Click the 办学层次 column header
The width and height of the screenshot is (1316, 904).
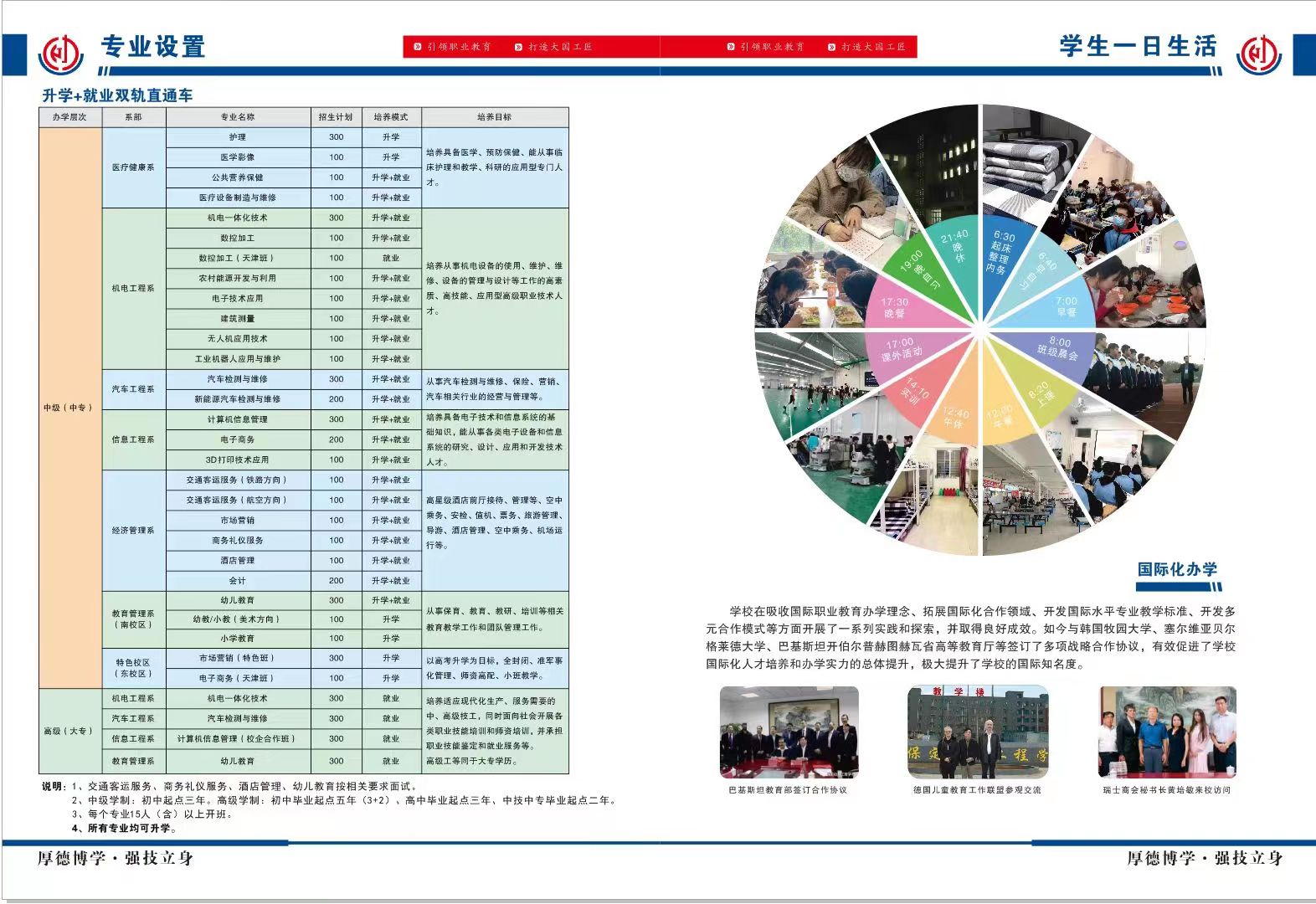[x=69, y=117]
